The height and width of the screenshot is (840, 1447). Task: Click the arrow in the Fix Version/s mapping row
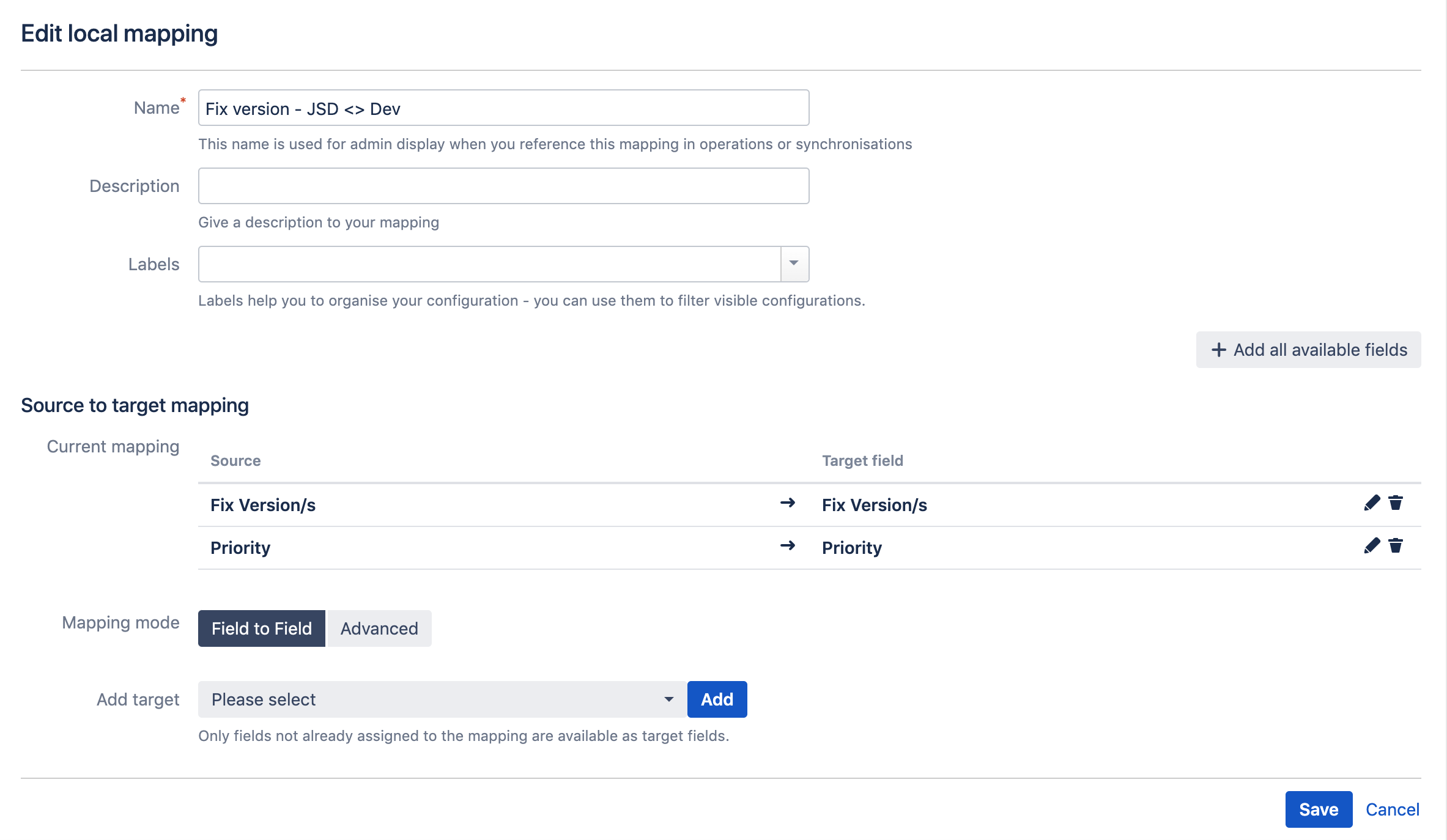coord(789,503)
